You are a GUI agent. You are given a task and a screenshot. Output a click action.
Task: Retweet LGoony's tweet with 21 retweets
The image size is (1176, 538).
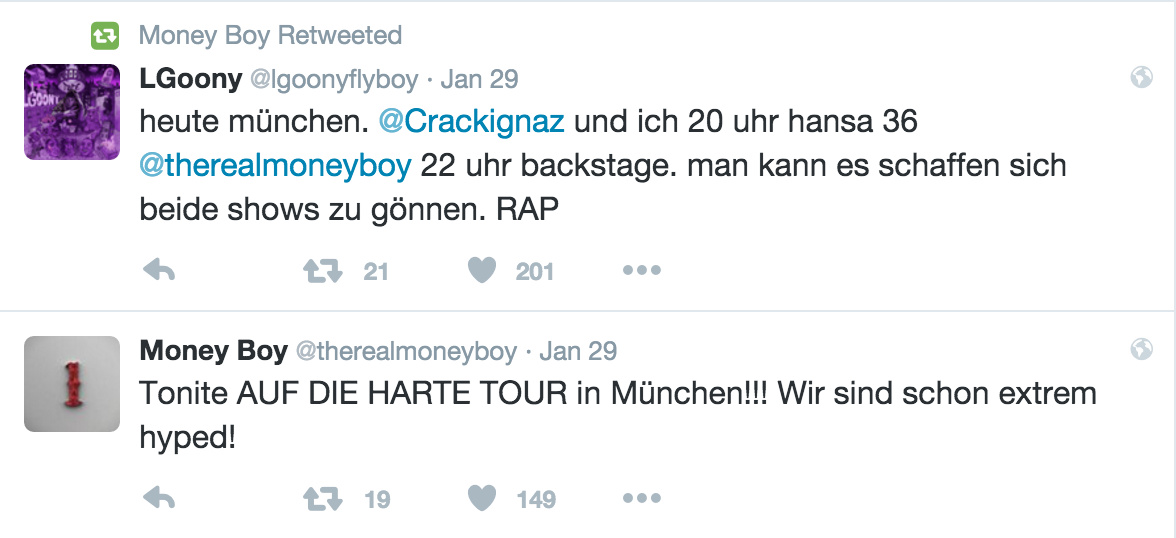click(x=322, y=271)
